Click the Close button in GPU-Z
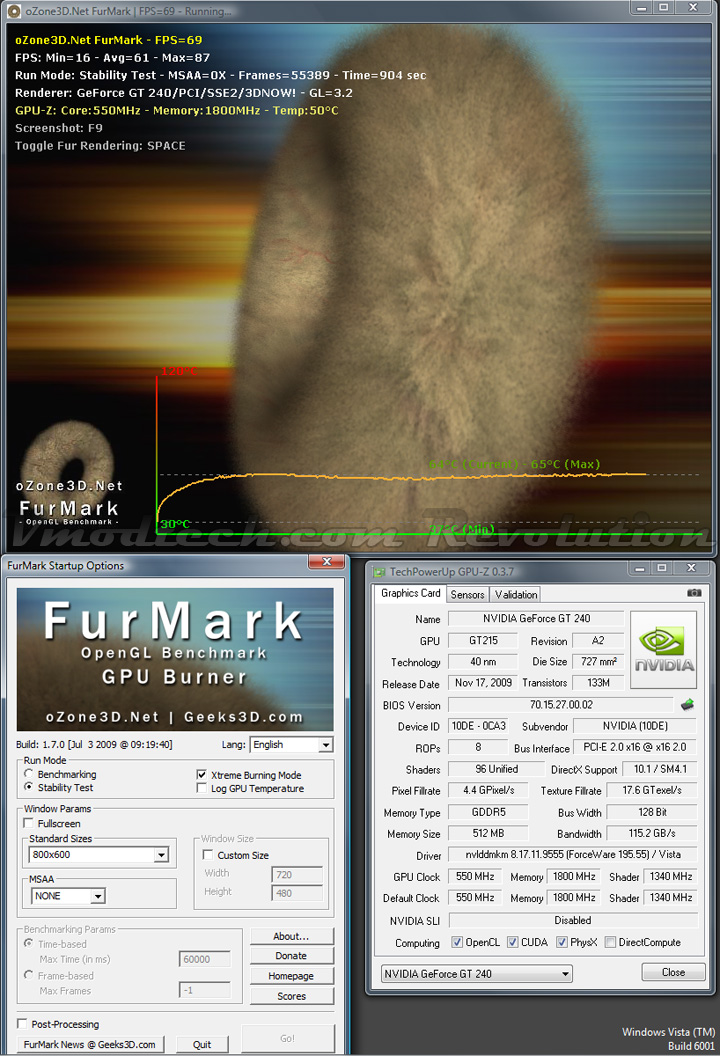This screenshot has height=1056, width=720. [674, 972]
